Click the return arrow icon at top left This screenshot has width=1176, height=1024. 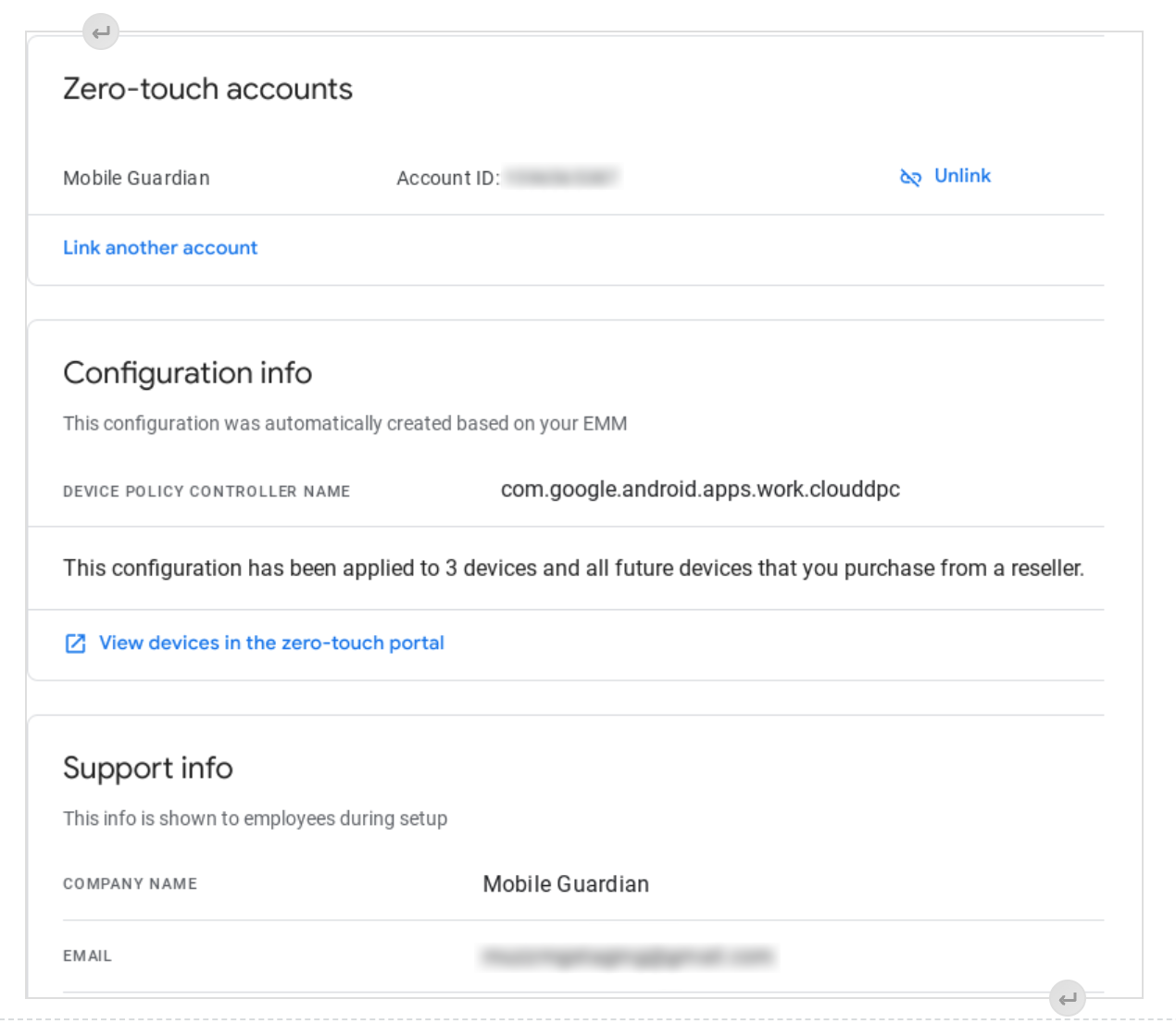[x=101, y=32]
